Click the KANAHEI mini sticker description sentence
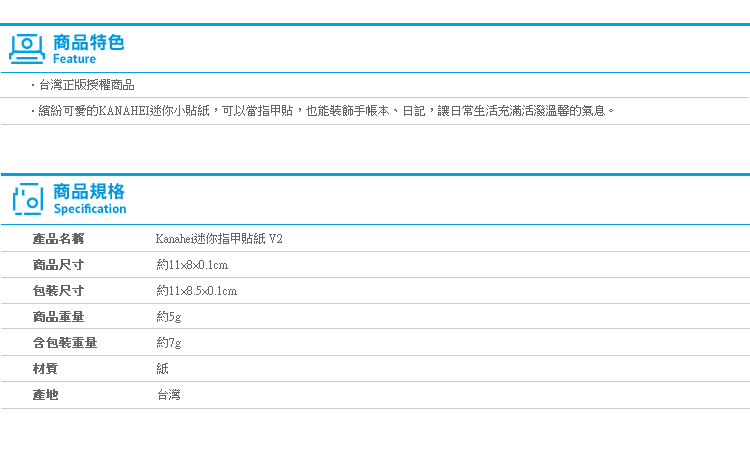The width and height of the screenshot is (750, 452). [323, 111]
